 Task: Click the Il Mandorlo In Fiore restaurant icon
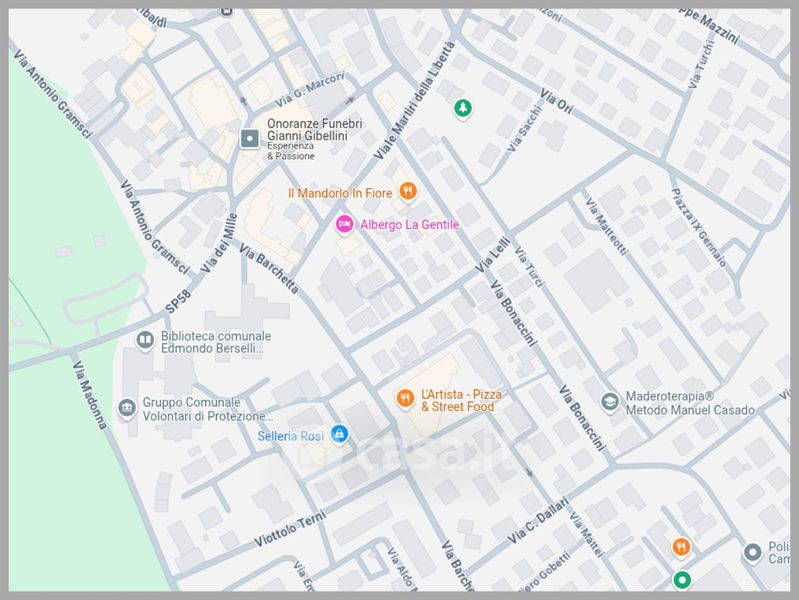(x=407, y=191)
